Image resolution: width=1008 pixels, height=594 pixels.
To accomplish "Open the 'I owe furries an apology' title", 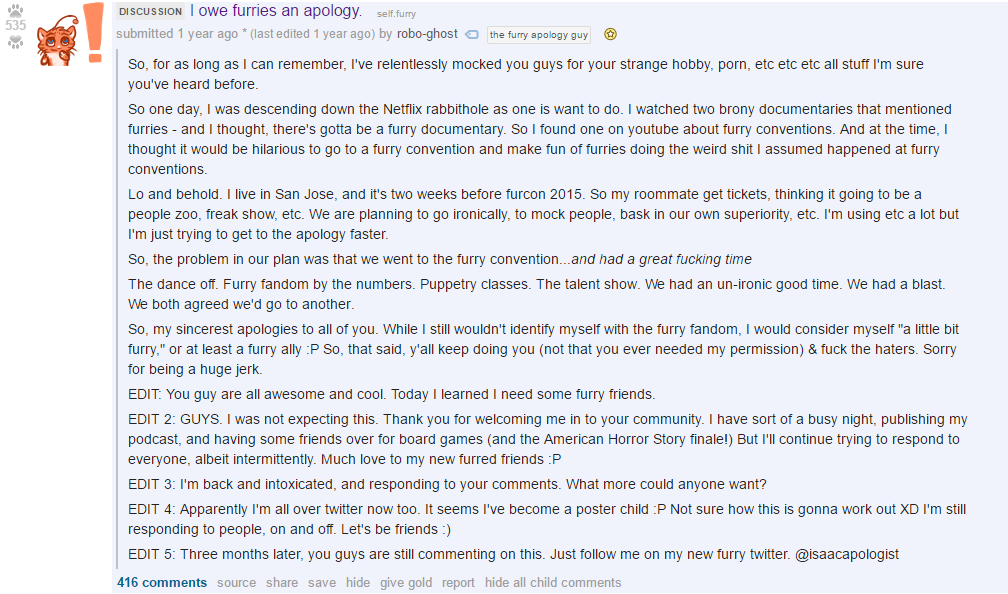I will tap(276, 10).
